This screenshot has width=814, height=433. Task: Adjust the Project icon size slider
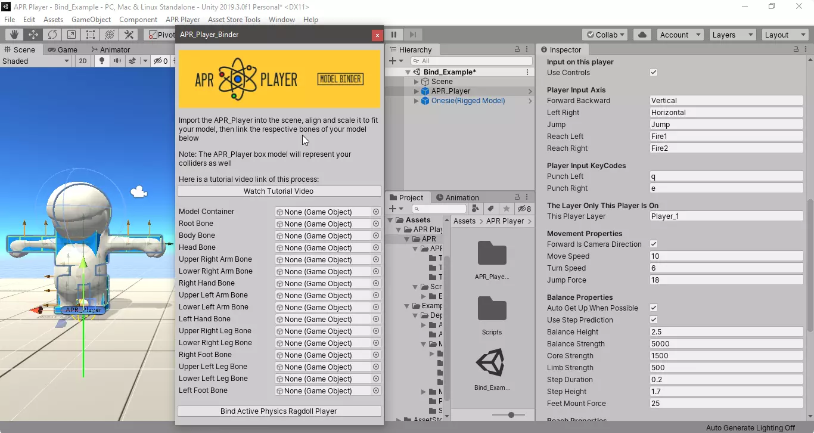[511, 415]
